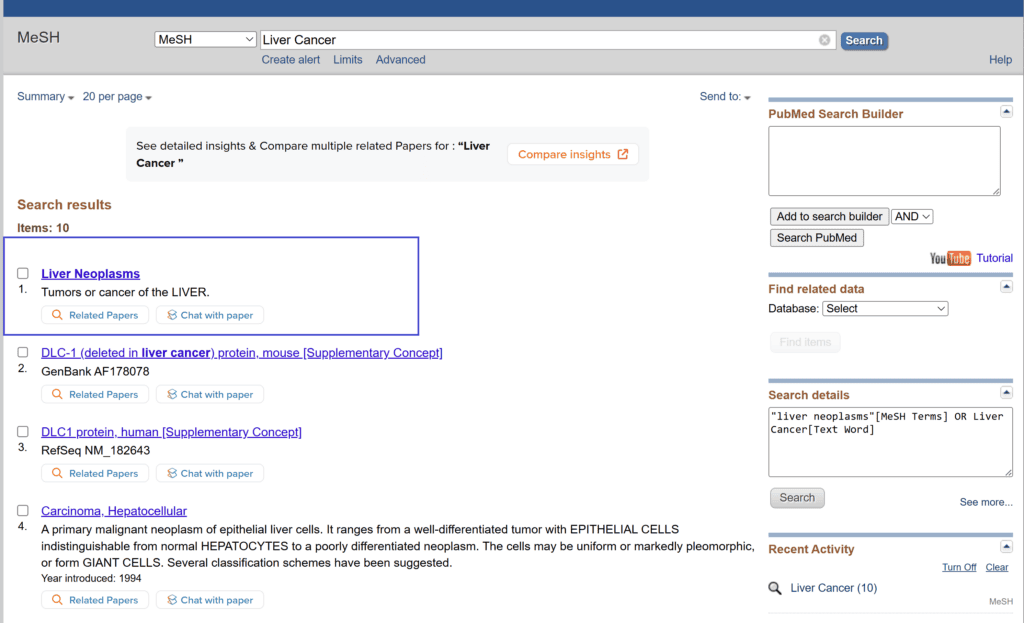Click the Search PubMed button
Screen dimensions: 1024x623
click(x=816, y=238)
